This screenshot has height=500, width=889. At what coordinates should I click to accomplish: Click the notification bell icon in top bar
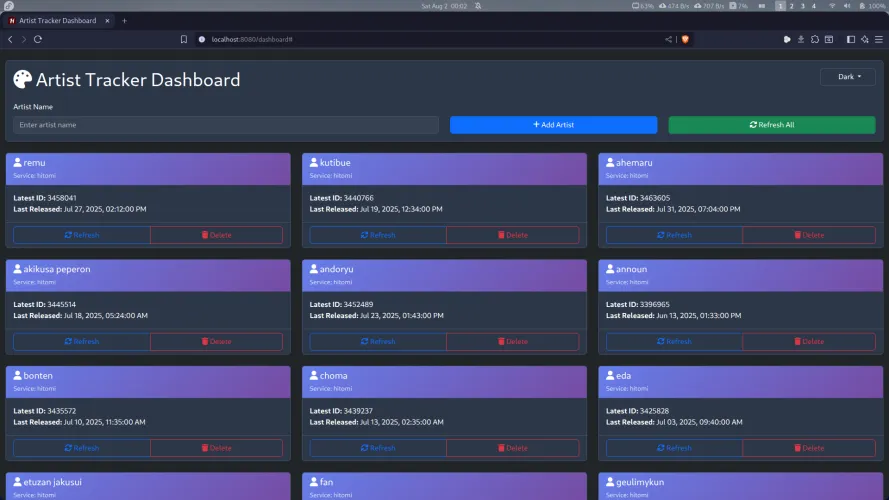(478, 6)
